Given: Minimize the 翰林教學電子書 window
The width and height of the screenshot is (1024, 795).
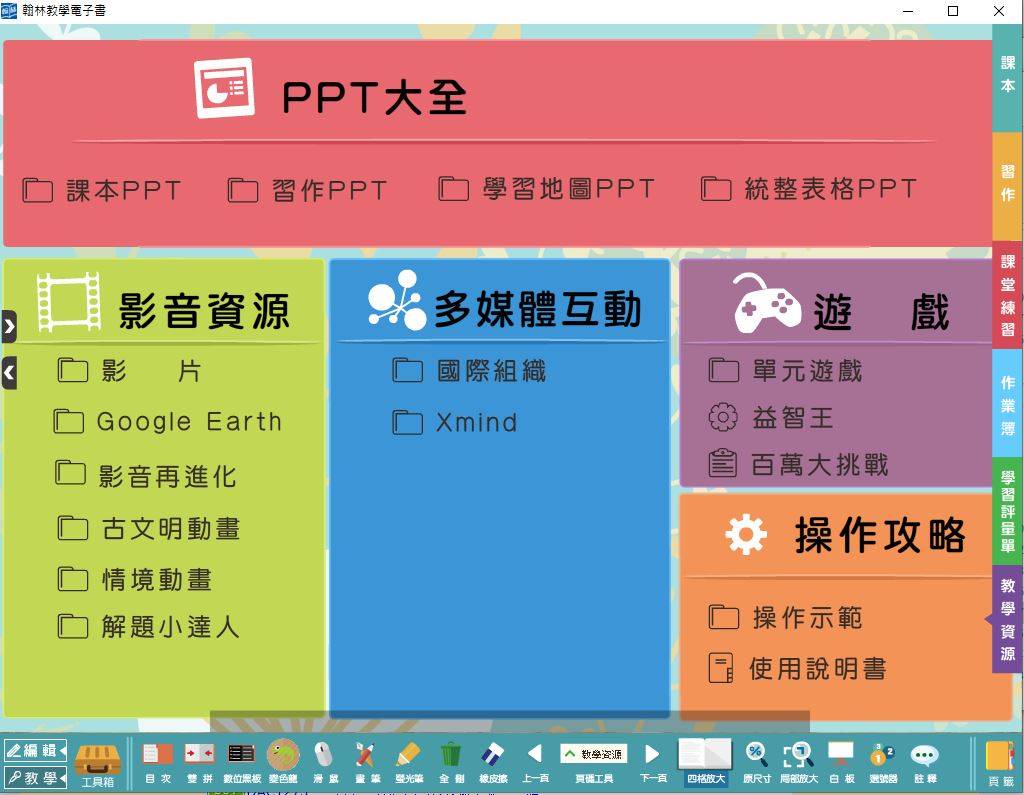Looking at the screenshot, I should pyautogui.click(x=907, y=10).
